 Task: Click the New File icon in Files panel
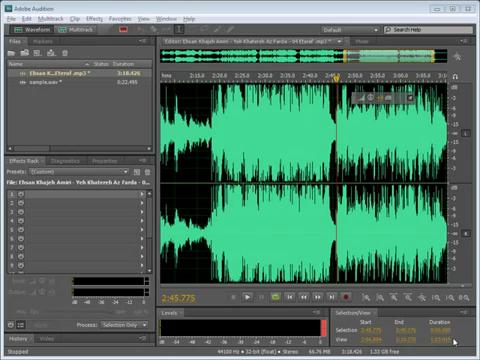[37, 53]
